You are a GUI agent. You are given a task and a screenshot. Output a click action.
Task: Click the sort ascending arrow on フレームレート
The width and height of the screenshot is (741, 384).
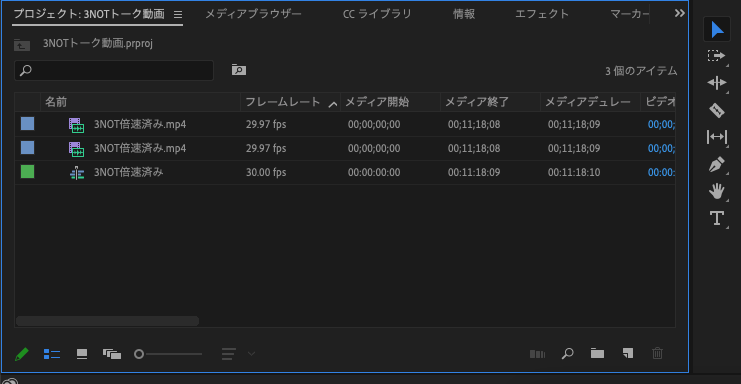tap(333, 104)
